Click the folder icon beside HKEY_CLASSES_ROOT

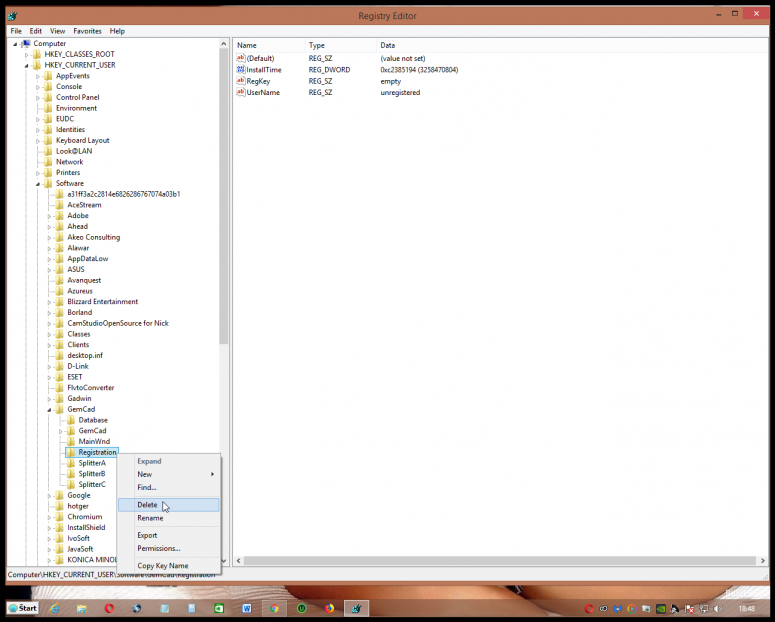(37, 54)
